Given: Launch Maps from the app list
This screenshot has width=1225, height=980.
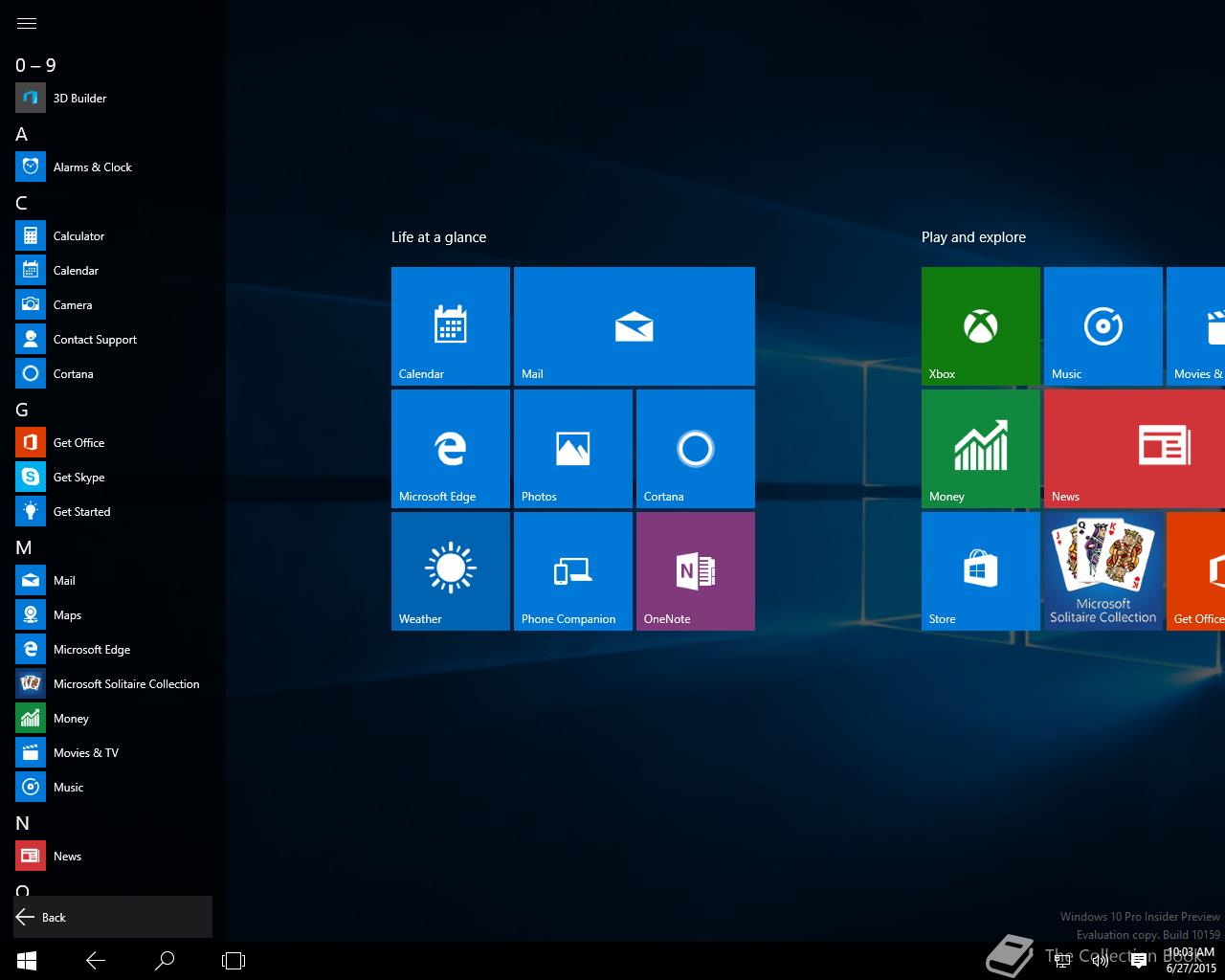Looking at the screenshot, I should pos(113,614).
